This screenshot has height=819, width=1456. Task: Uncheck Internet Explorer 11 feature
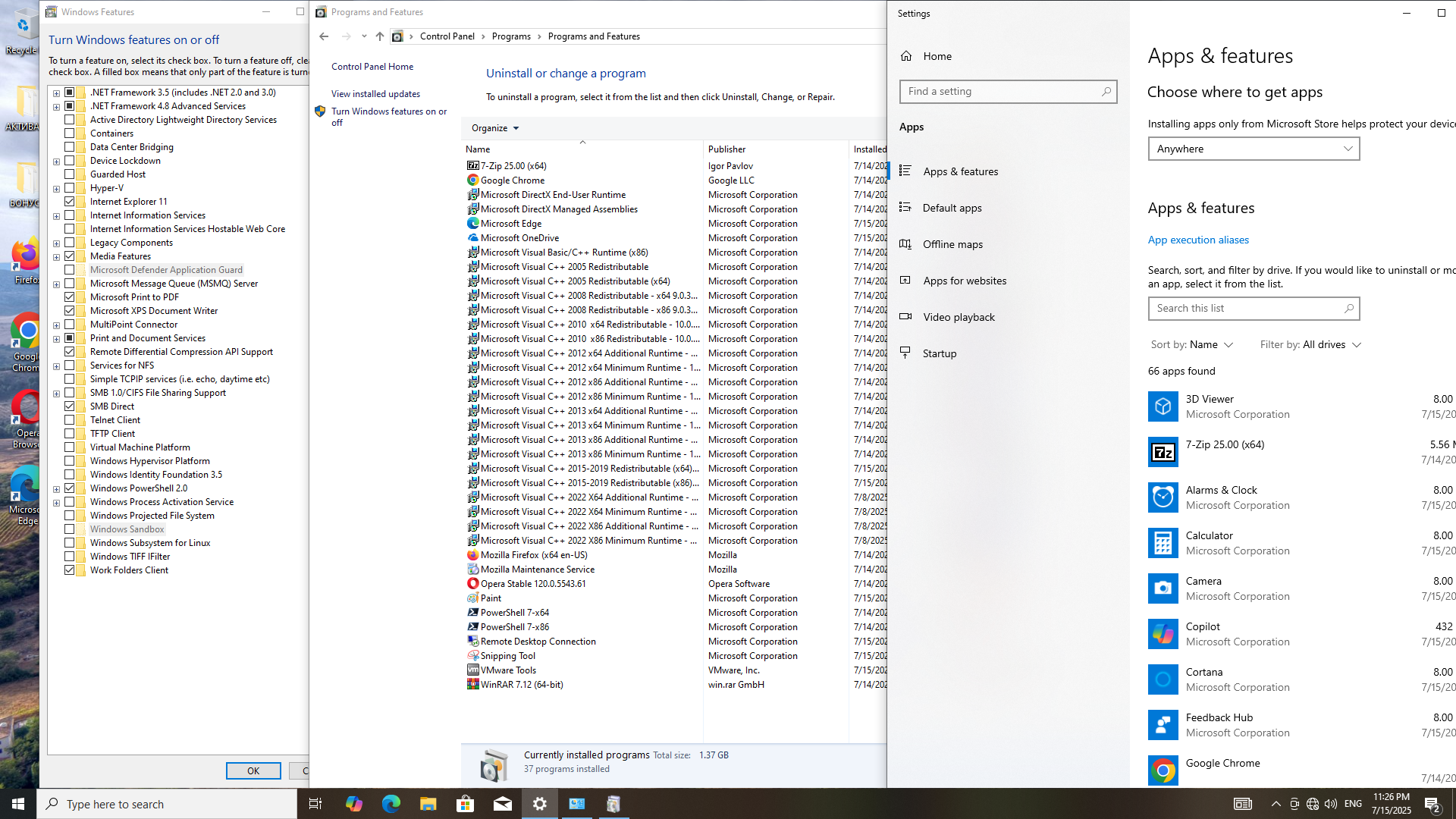click(x=70, y=202)
